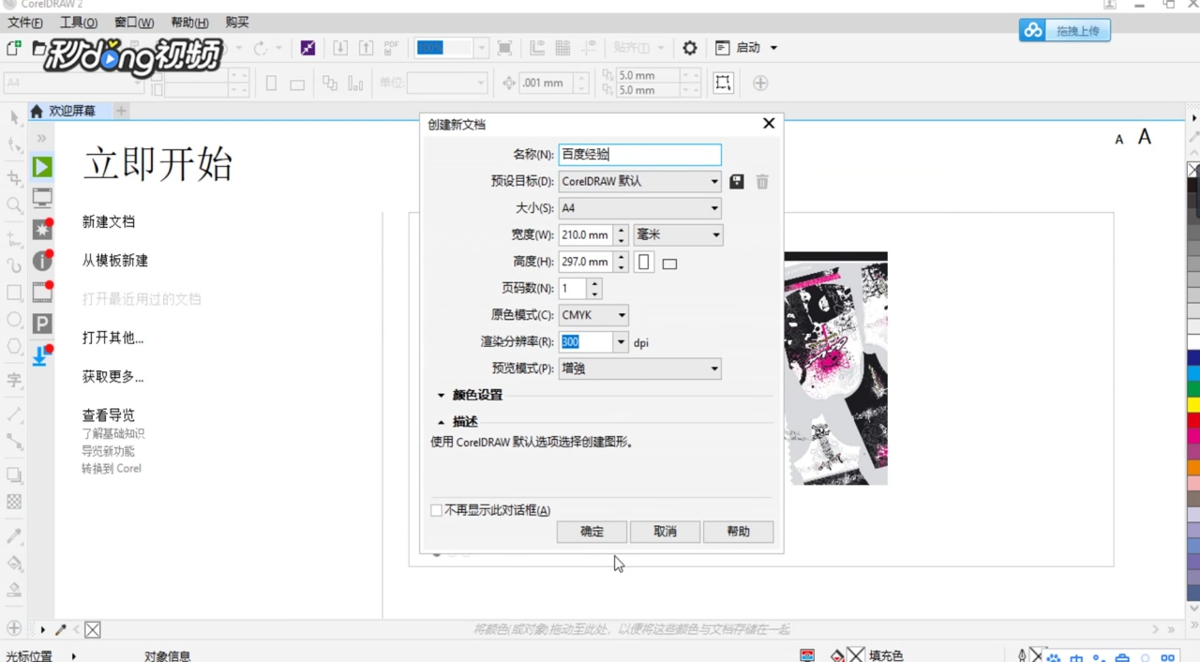The width and height of the screenshot is (1200, 662).
Task: Open the Workspace monitor icon in welcome sidebar
Action: (x=42, y=198)
